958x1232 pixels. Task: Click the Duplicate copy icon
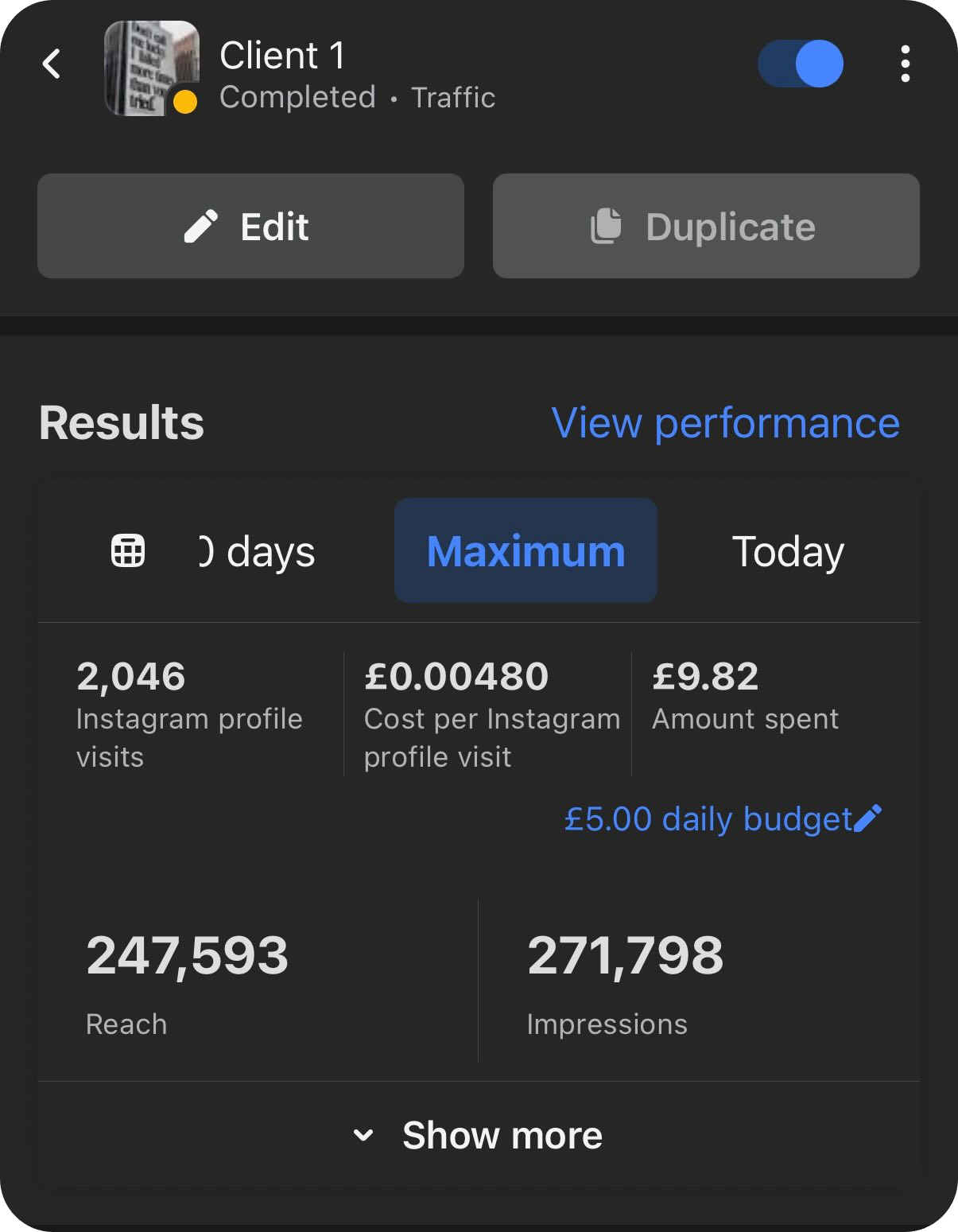[x=606, y=227]
